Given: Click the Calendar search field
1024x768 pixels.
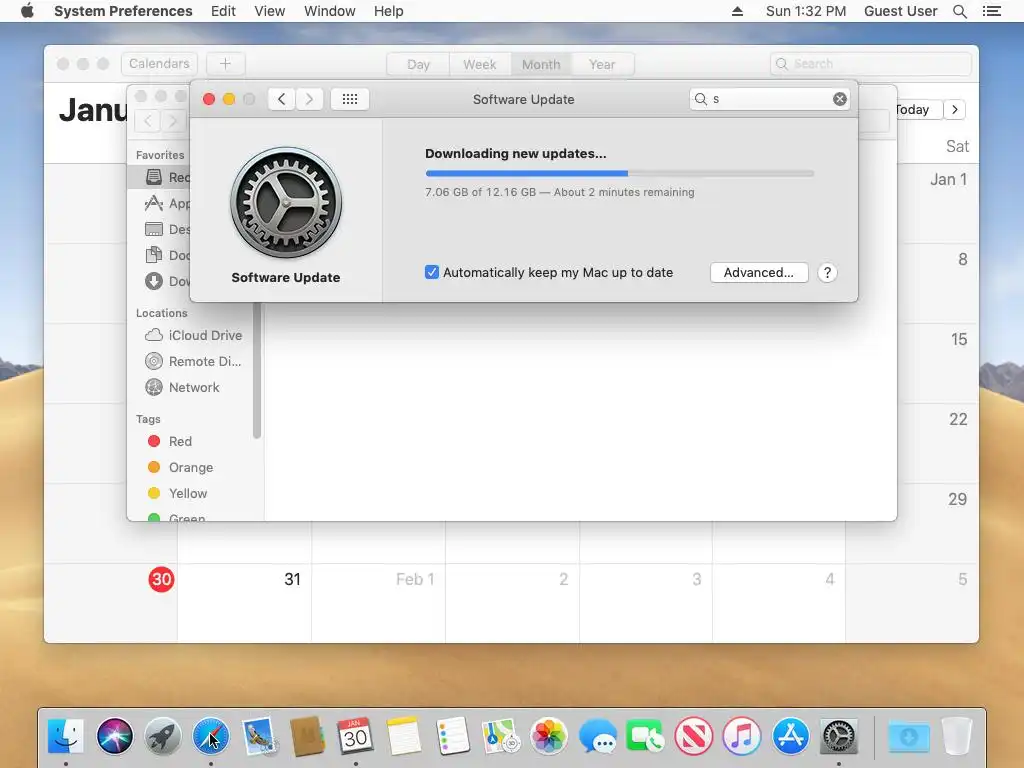Looking at the screenshot, I should click(871, 63).
